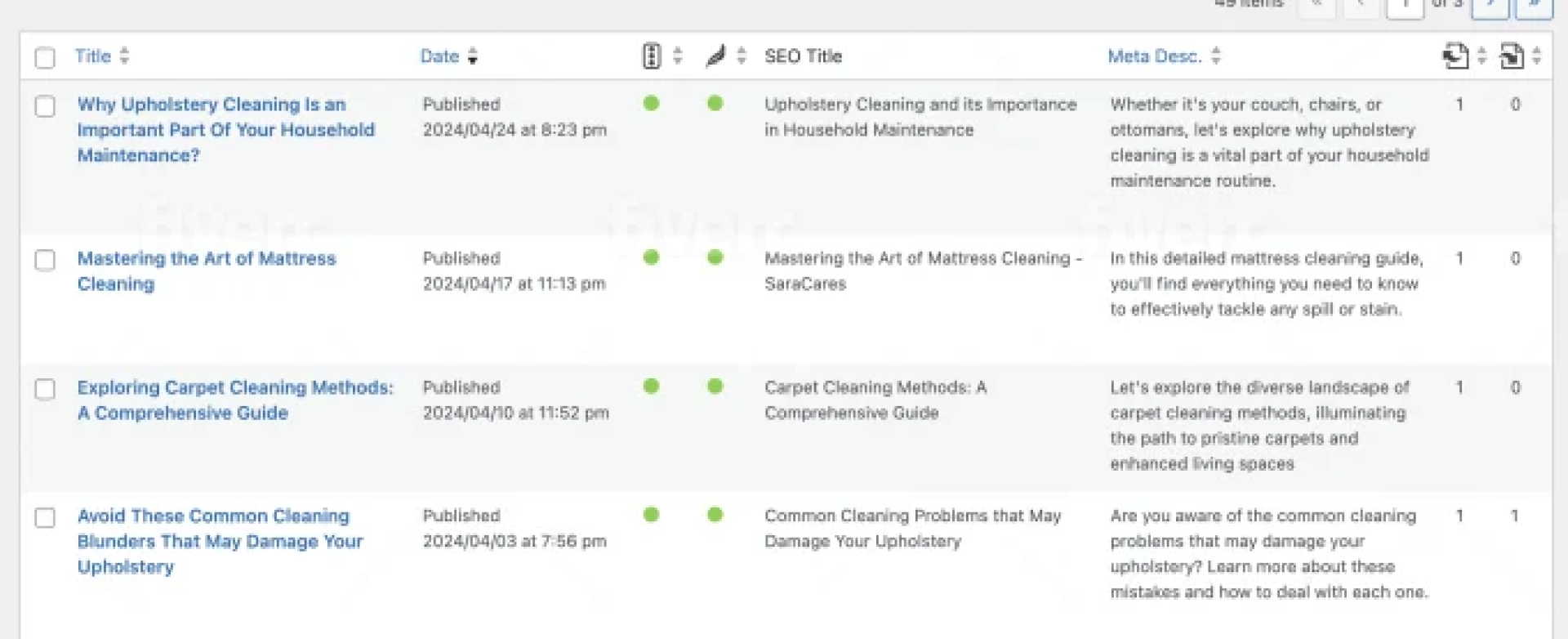The width and height of the screenshot is (1568, 639).
Task: Click the SEO score dot for Mattress Cleaning post
Action: (x=651, y=258)
